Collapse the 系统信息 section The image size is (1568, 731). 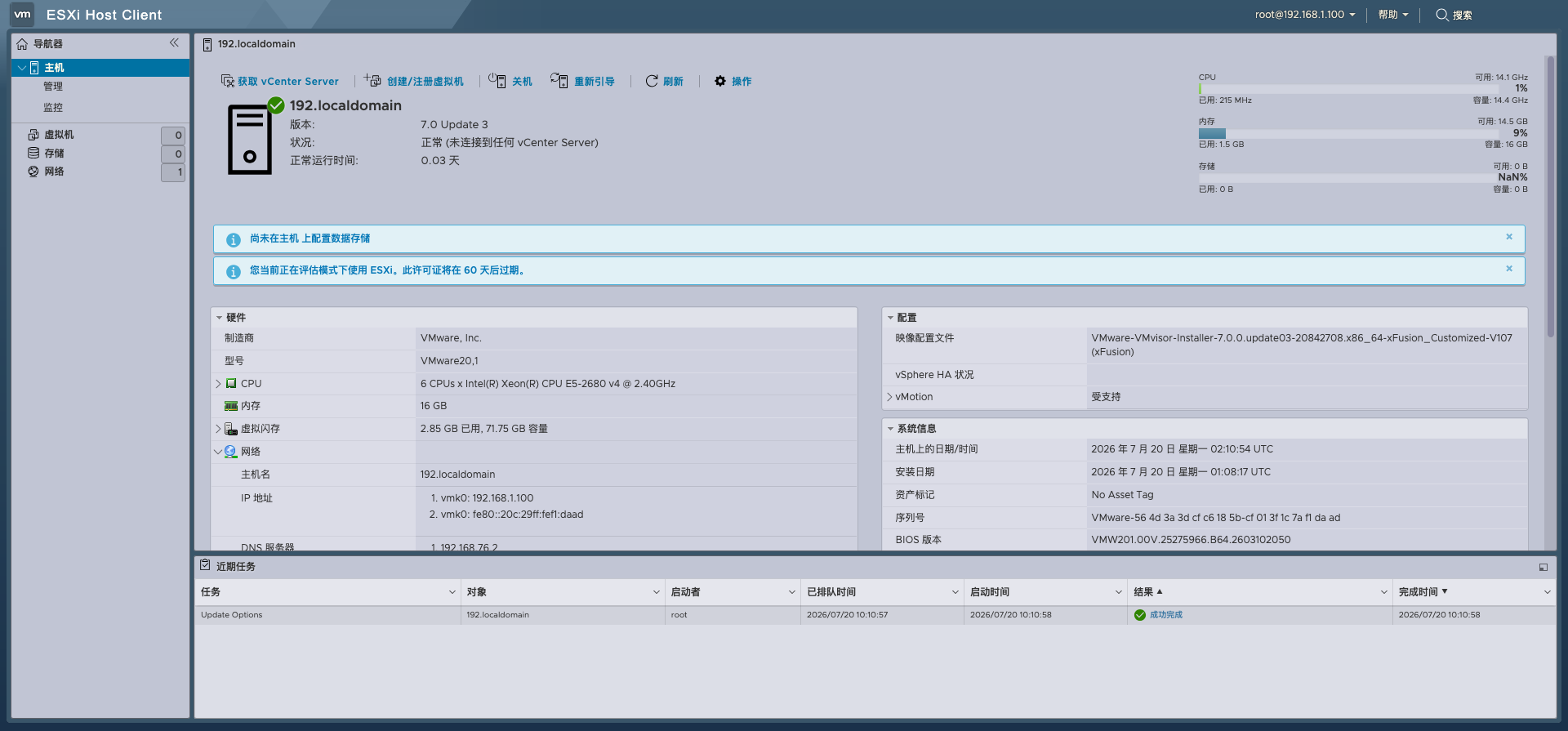[890, 429]
